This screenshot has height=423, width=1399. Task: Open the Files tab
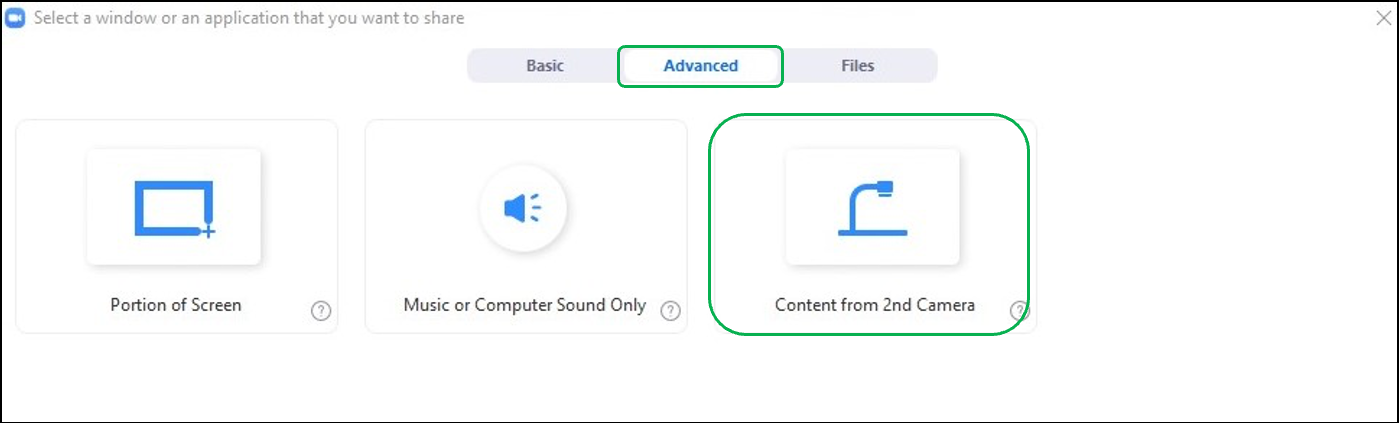coord(857,66)
